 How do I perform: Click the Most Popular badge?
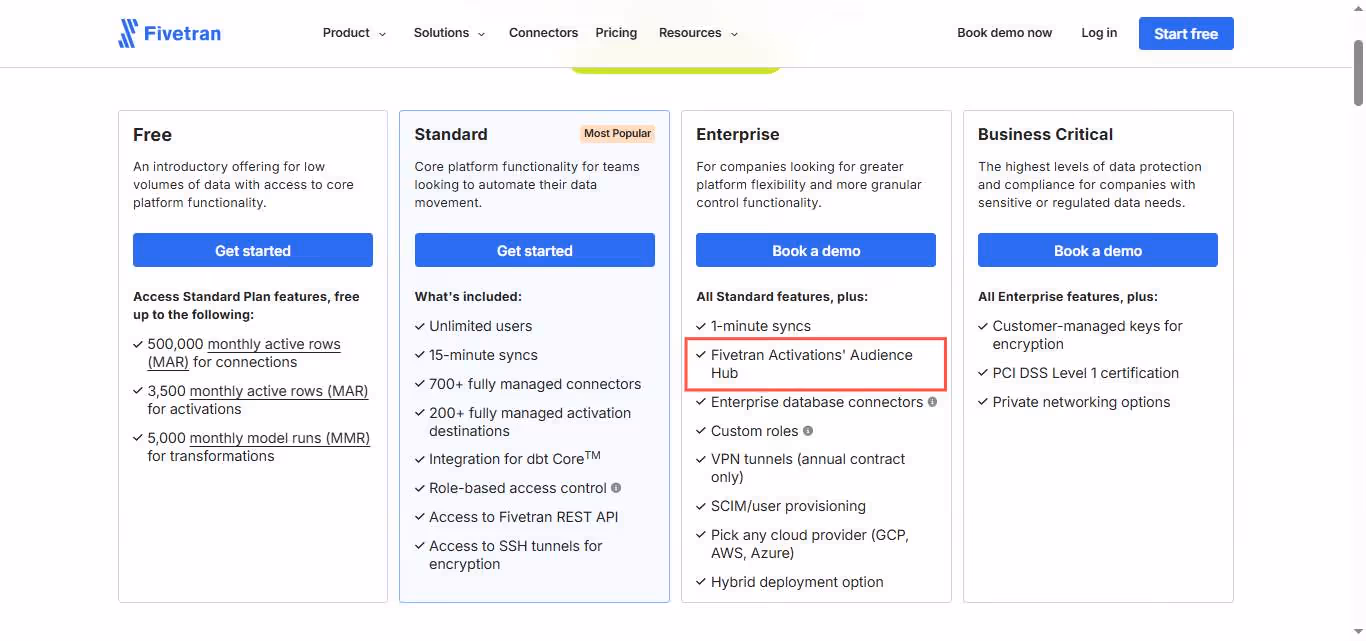(618, 133)
